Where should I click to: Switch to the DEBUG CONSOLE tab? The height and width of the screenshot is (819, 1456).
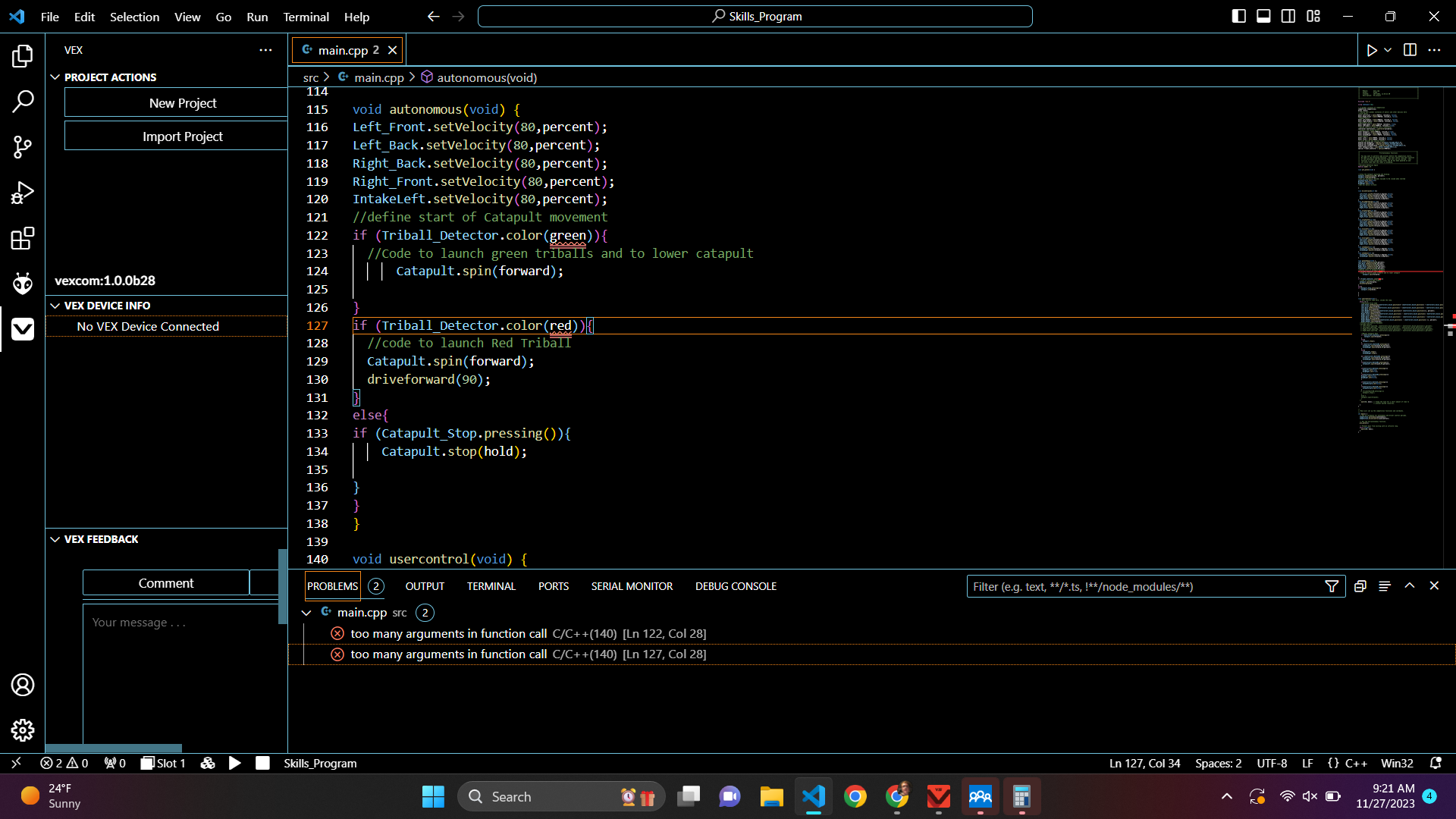click(x=736, y=586)
